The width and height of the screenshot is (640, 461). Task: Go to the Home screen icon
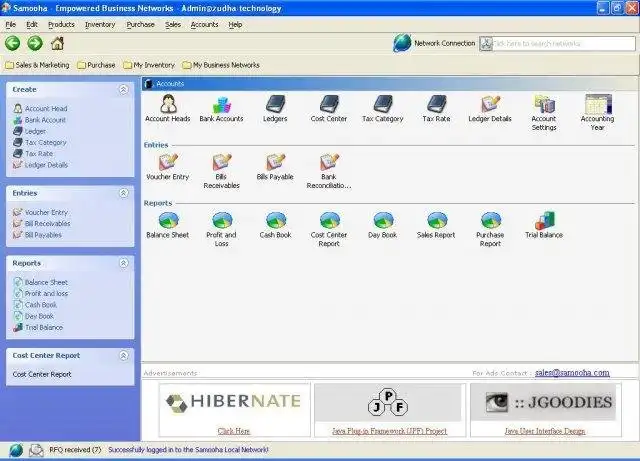57,43
